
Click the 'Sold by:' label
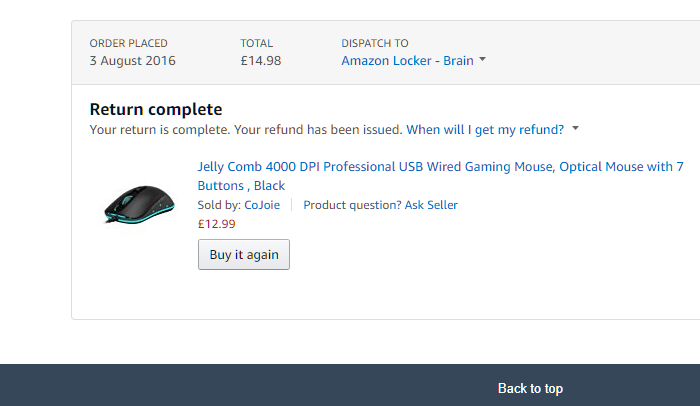tap(220, 205)
